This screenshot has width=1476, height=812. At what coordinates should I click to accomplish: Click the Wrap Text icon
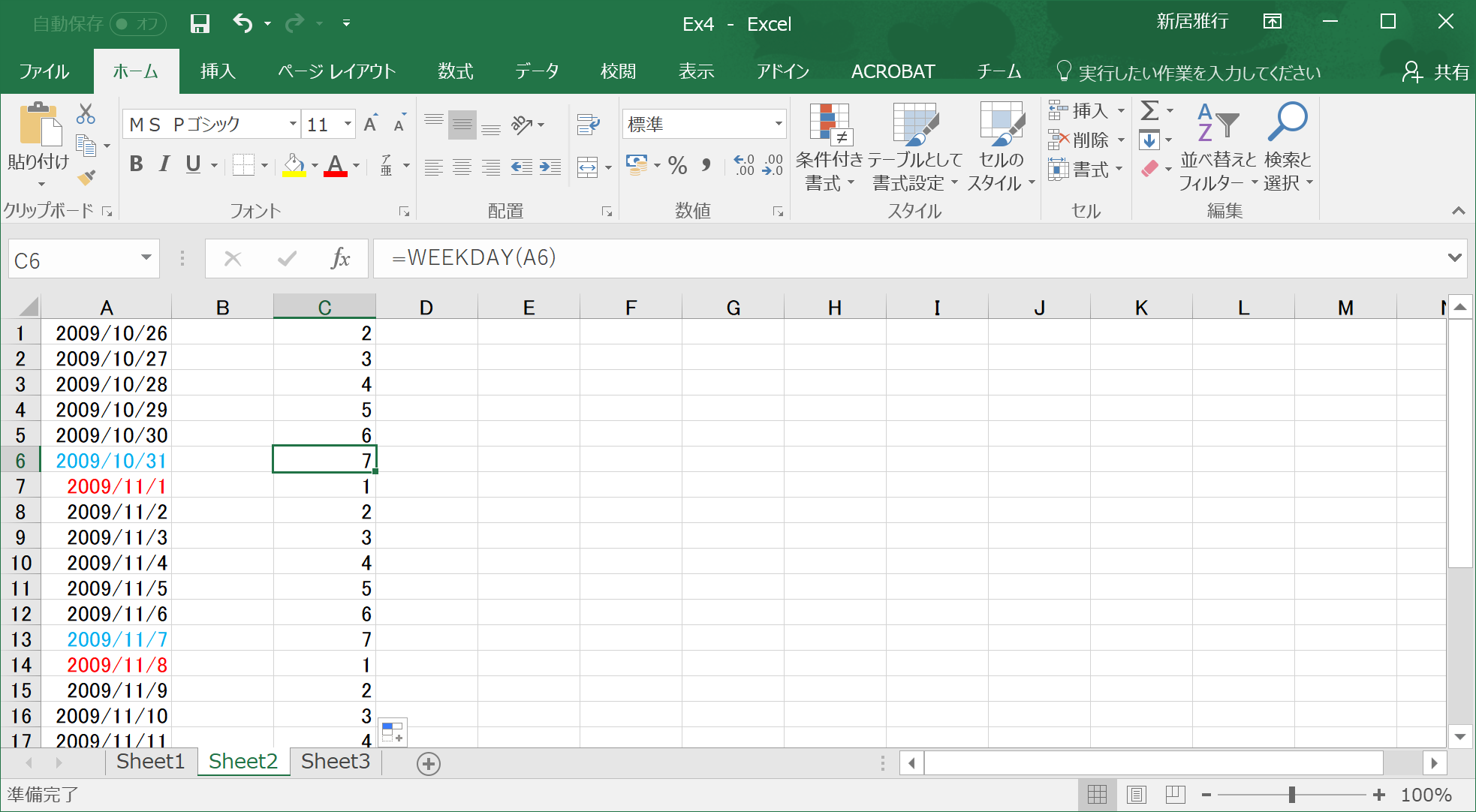point(588,125)
